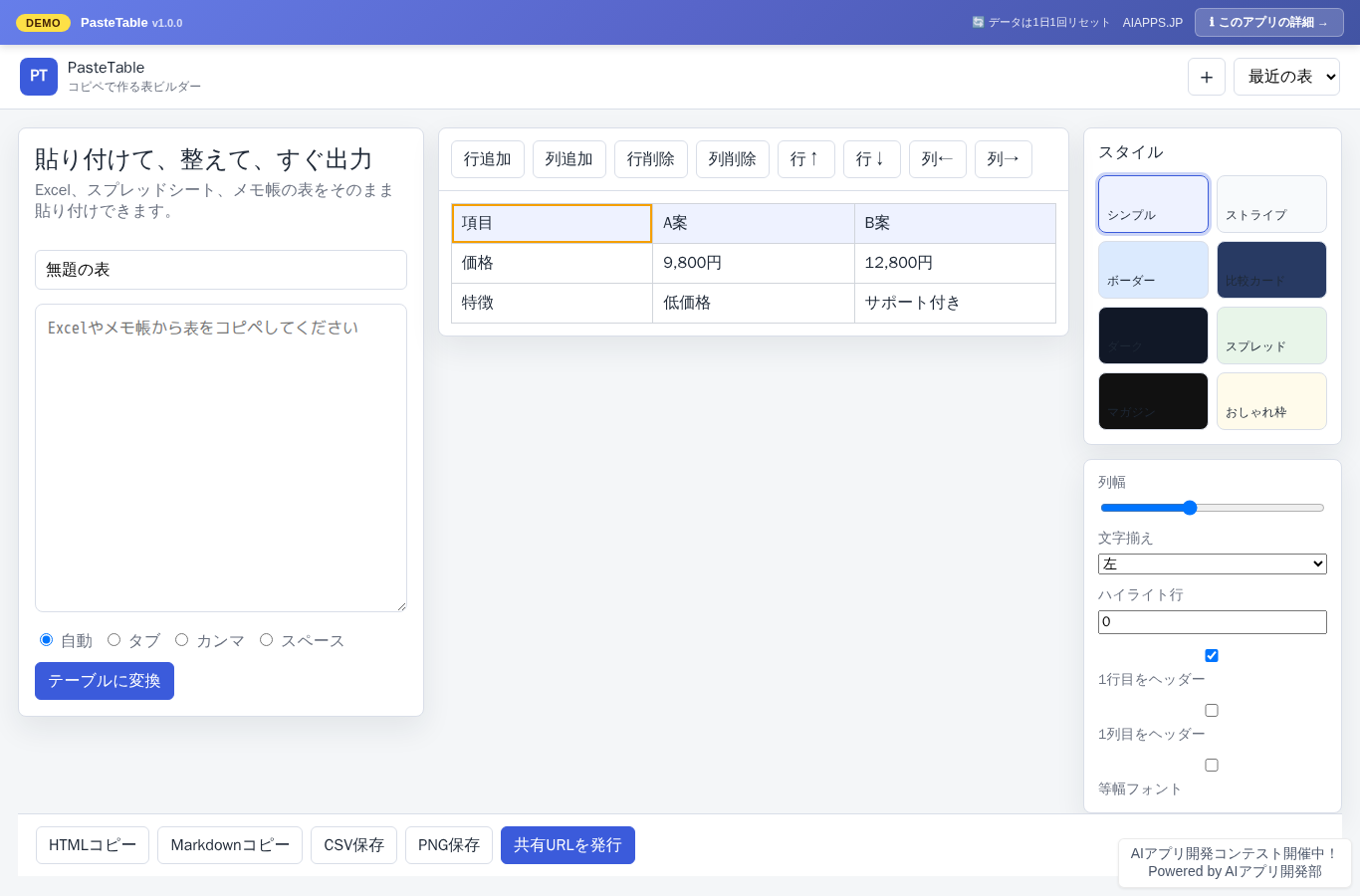Click the このアプリの詳細 button
Viewport: 1360px width, 896px height.
click(1269, 22)
